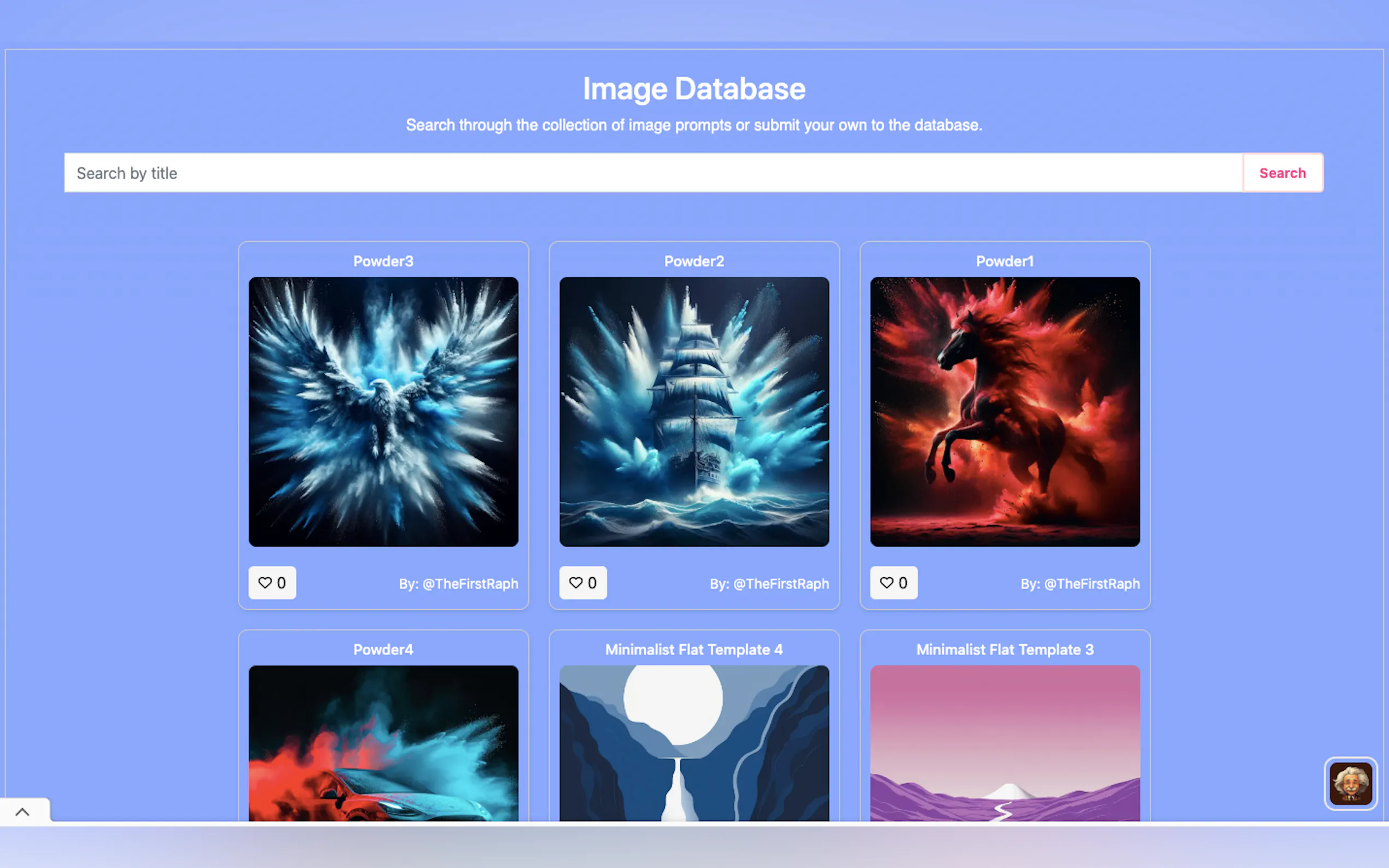
Task: Click the Search button
Action: pyautogui.click(x=1282, y=173)
